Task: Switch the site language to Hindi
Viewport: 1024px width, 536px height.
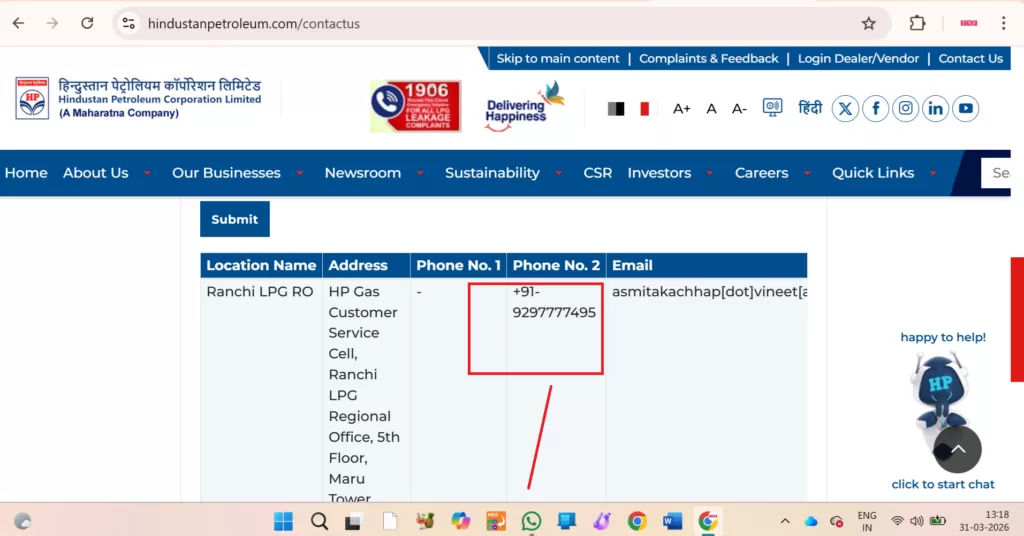Action: click(x=810, y=108)
